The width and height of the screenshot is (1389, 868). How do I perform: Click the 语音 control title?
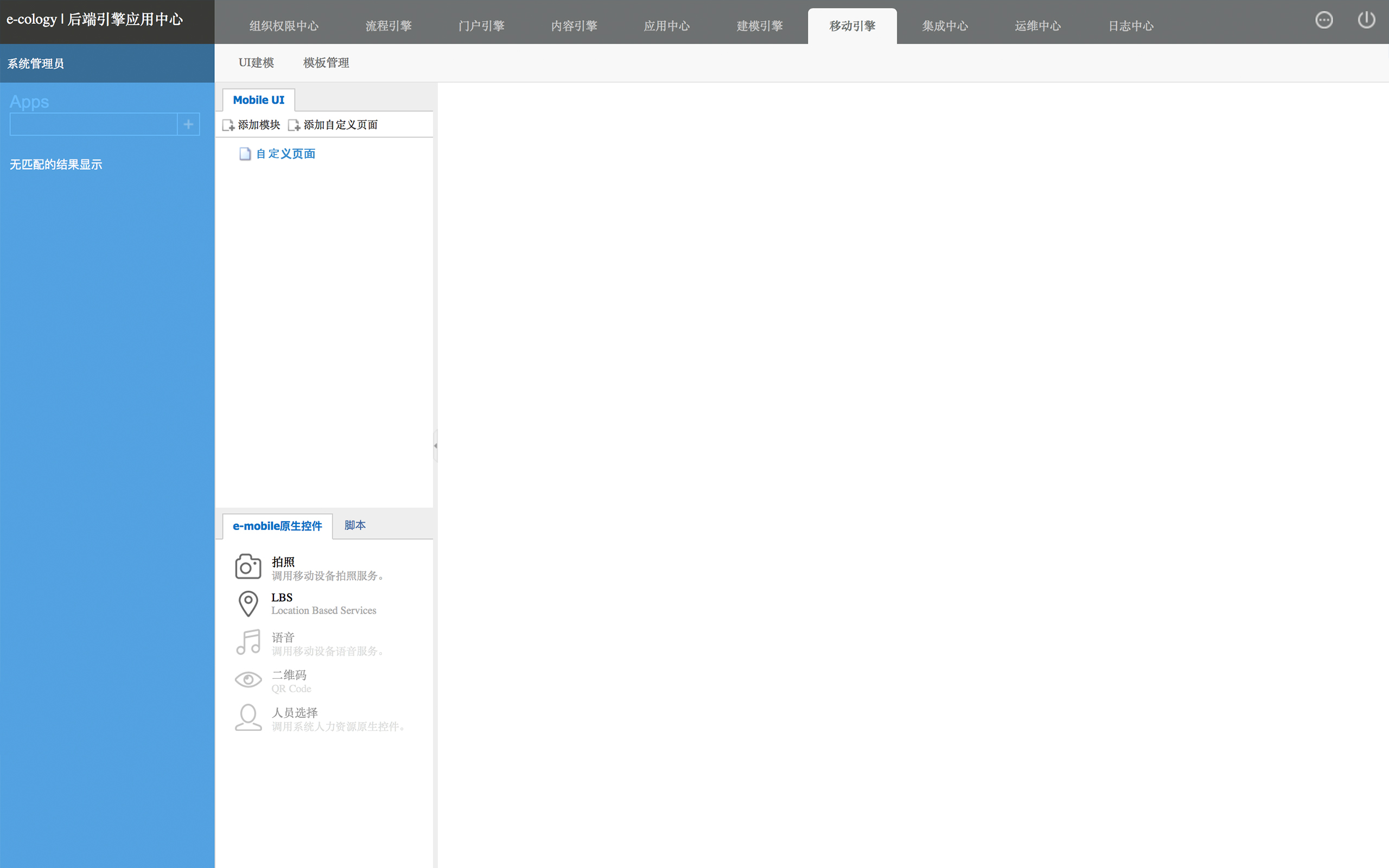tap(283, 637)
